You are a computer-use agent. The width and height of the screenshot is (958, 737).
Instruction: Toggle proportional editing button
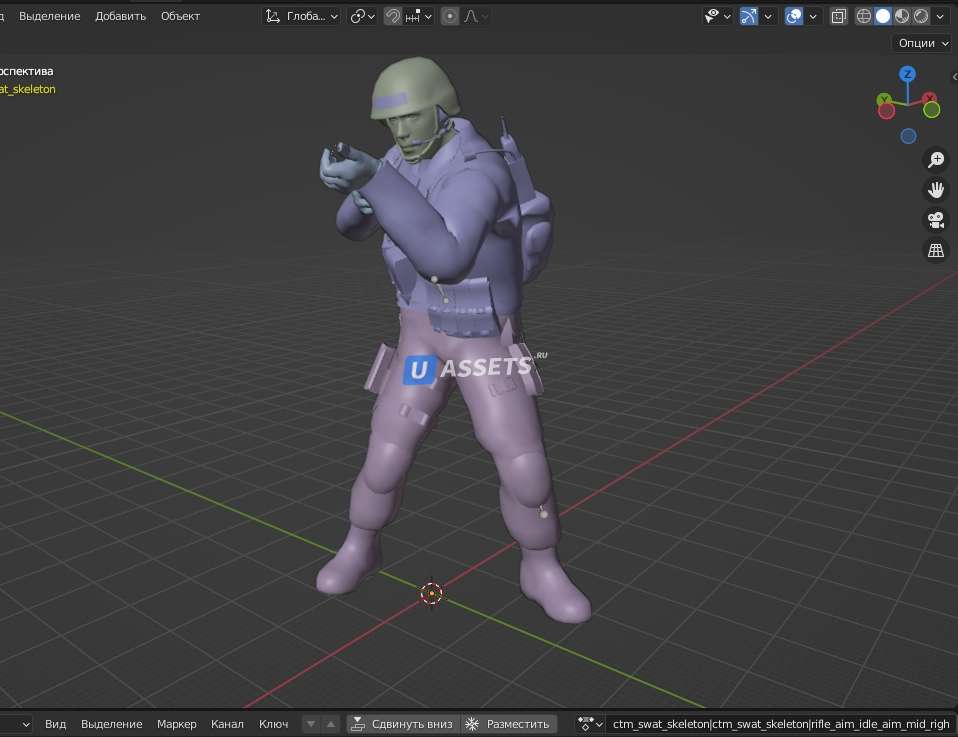tap(450, 16)
